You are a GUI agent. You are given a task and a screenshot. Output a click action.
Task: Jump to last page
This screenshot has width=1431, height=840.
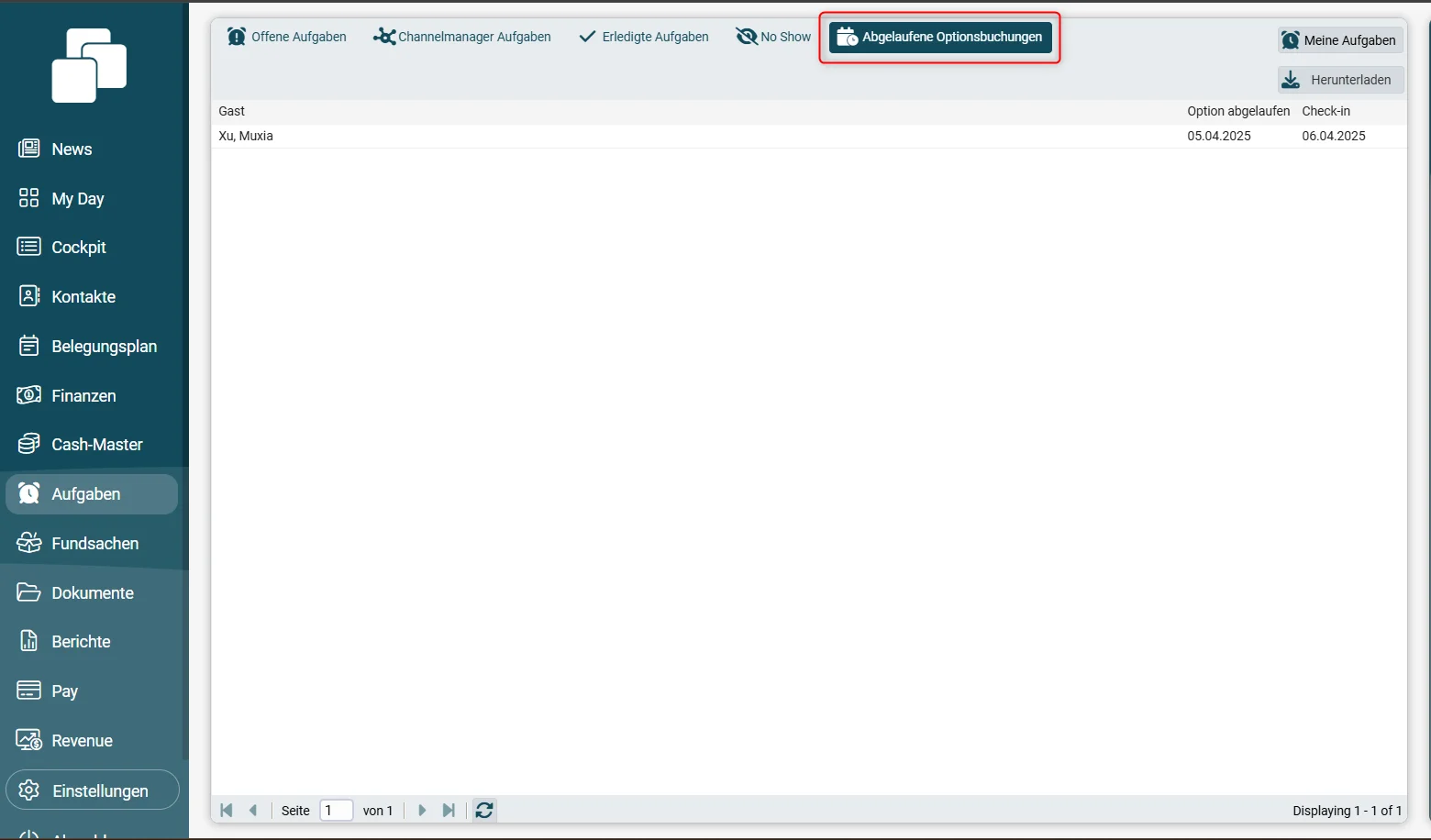449,810
